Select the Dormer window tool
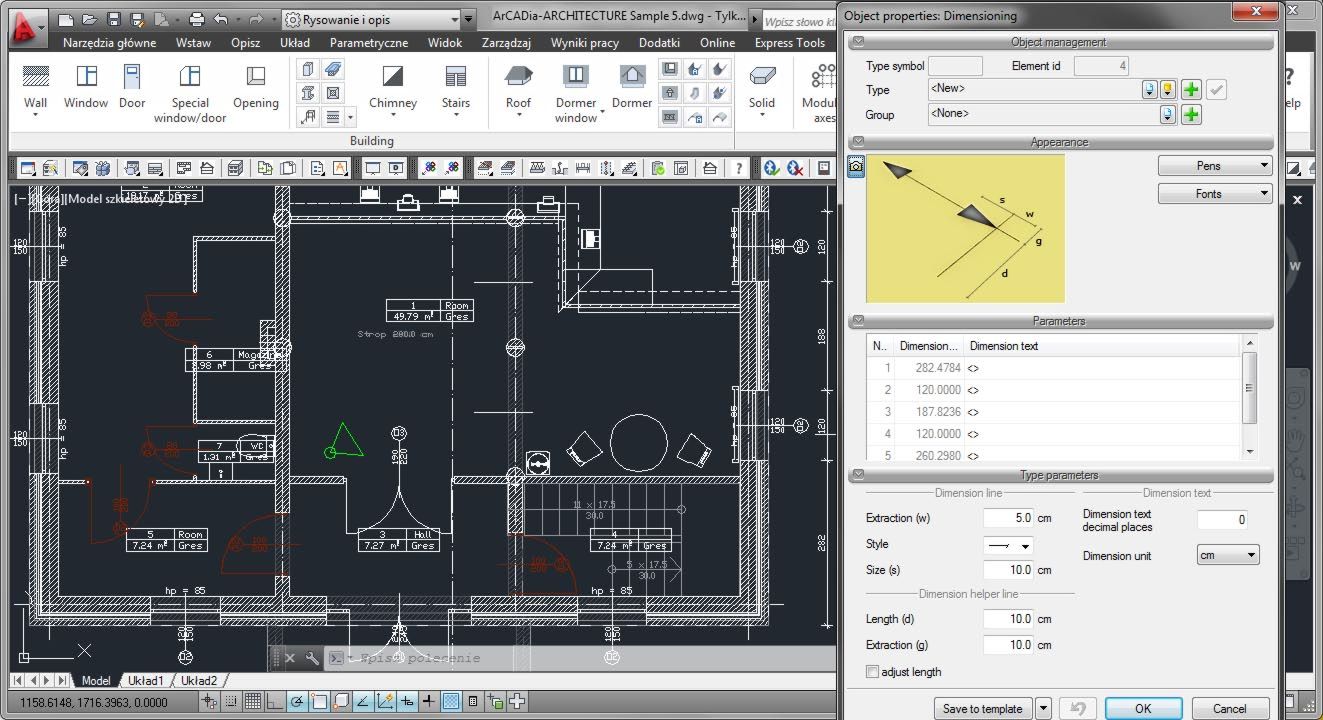The width and height of the screenshot is (1323, 720). (576, 92)
